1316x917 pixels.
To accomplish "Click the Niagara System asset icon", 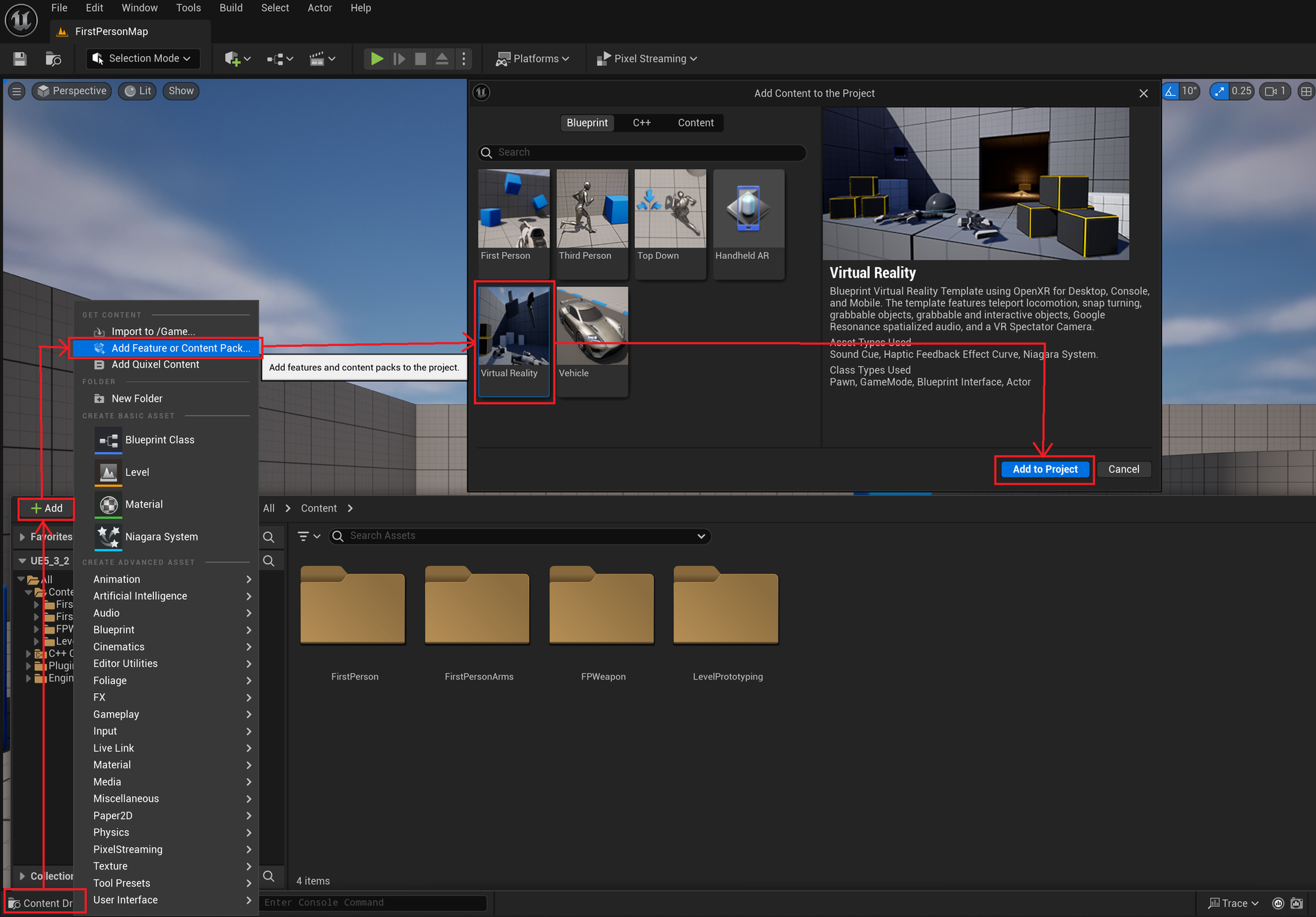I will click(109, 537).
